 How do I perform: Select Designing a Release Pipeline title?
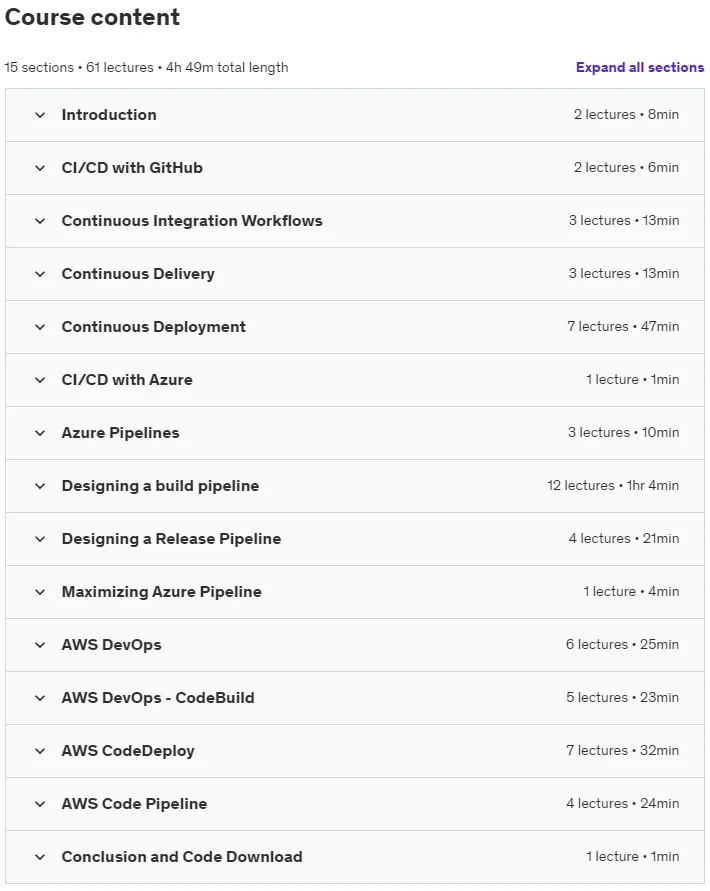[x=171, y=539]
